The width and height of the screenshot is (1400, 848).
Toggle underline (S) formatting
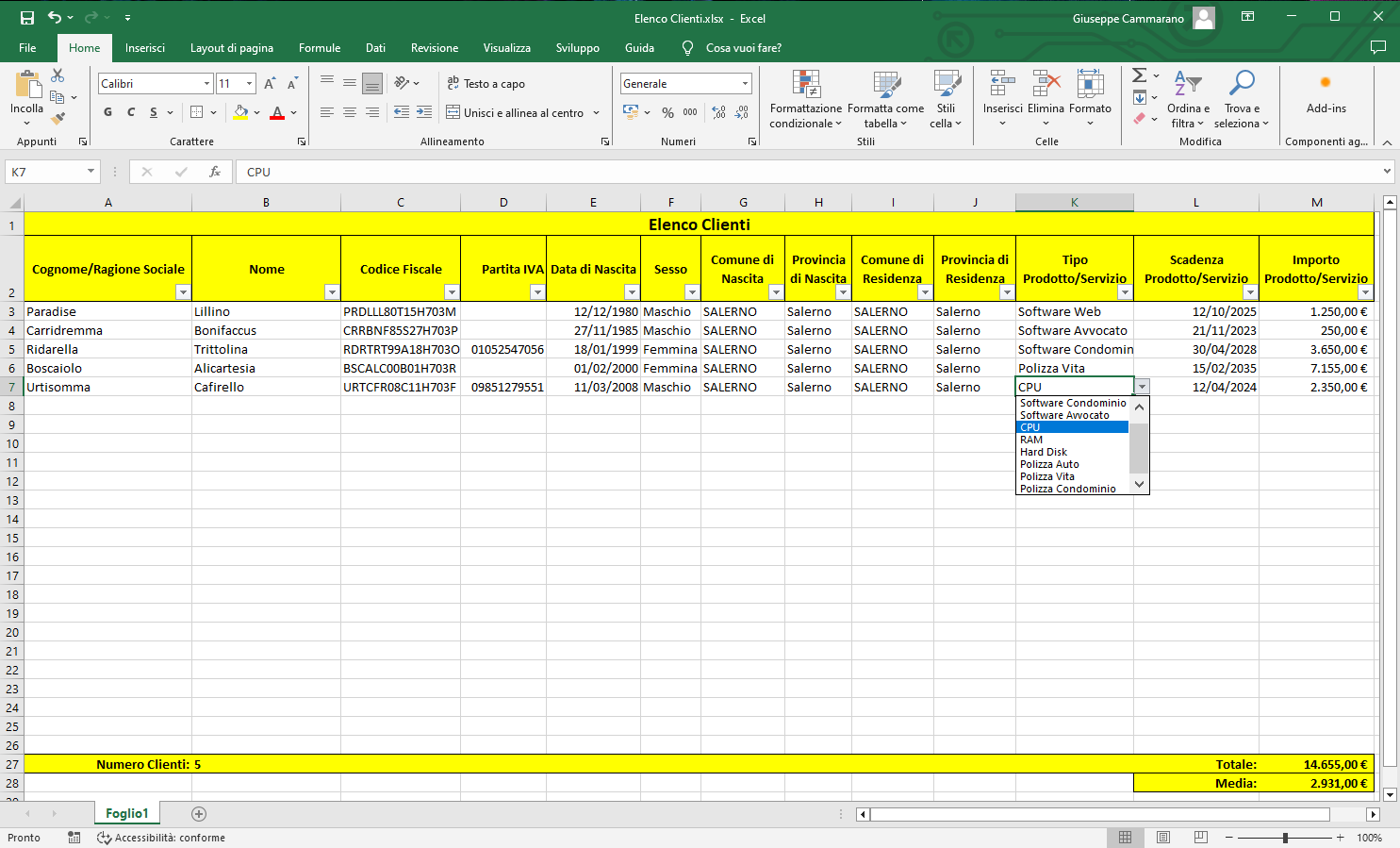coord(154,112)
